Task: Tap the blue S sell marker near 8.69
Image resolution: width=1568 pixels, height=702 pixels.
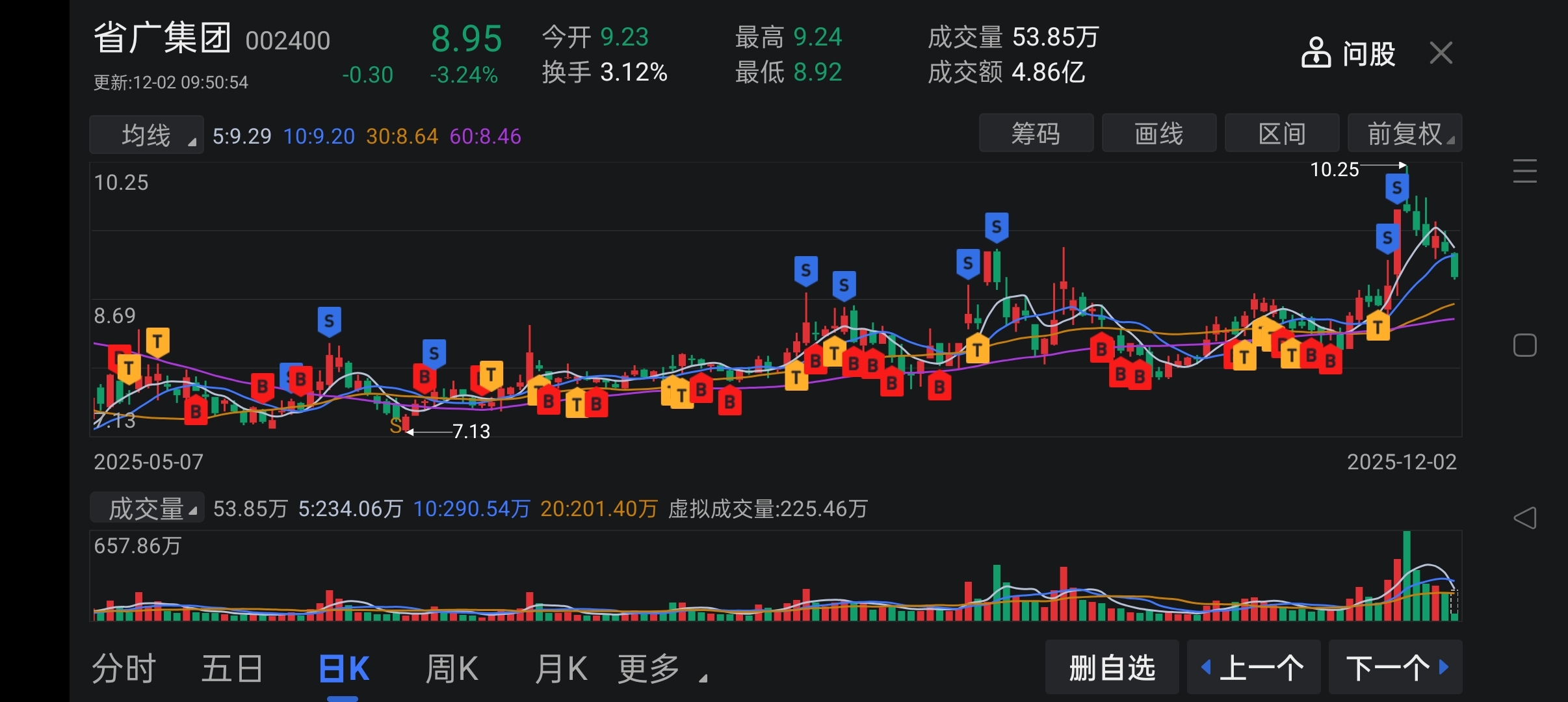Action: pos(329,321)
